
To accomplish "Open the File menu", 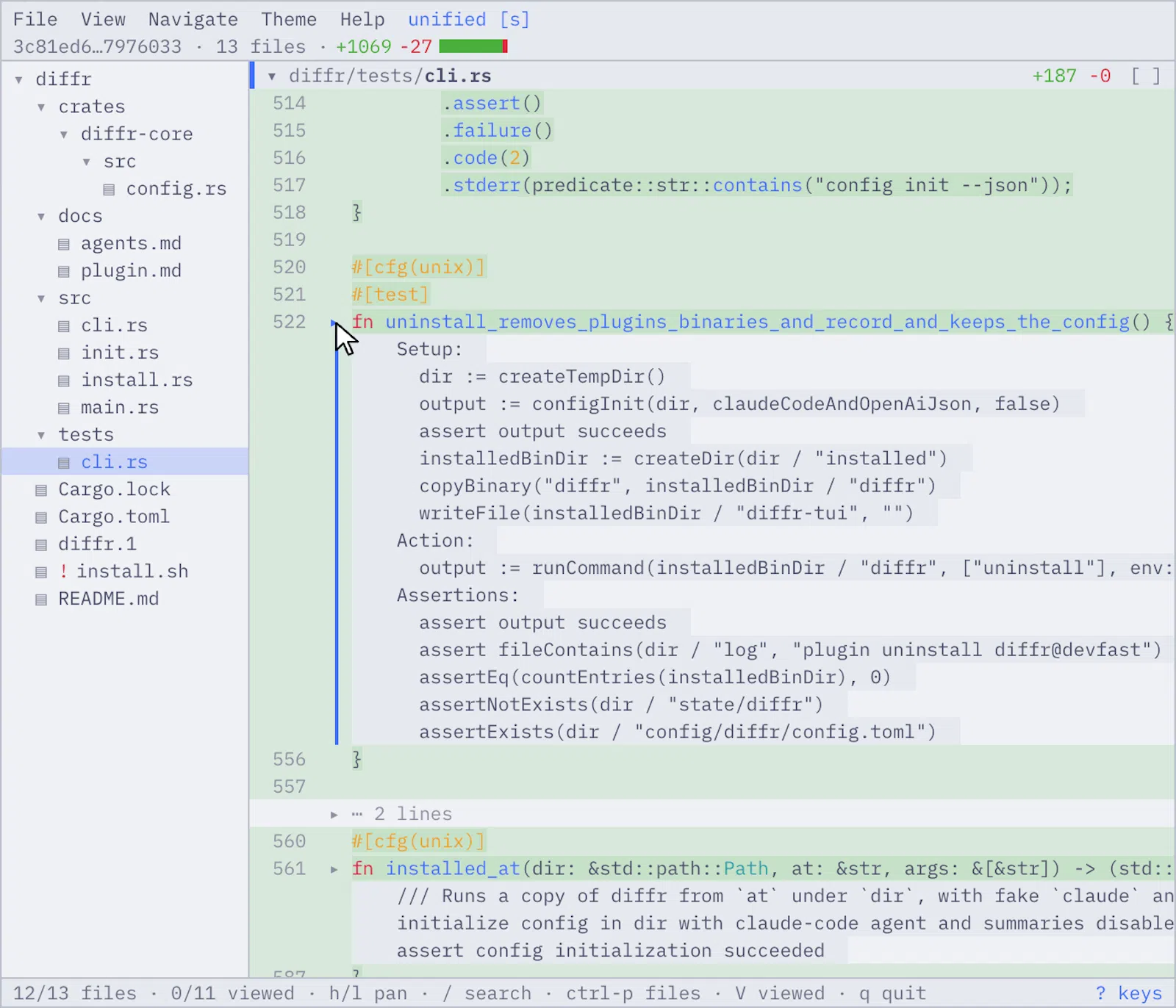I will pyautogui.click(x=35, y=19).
